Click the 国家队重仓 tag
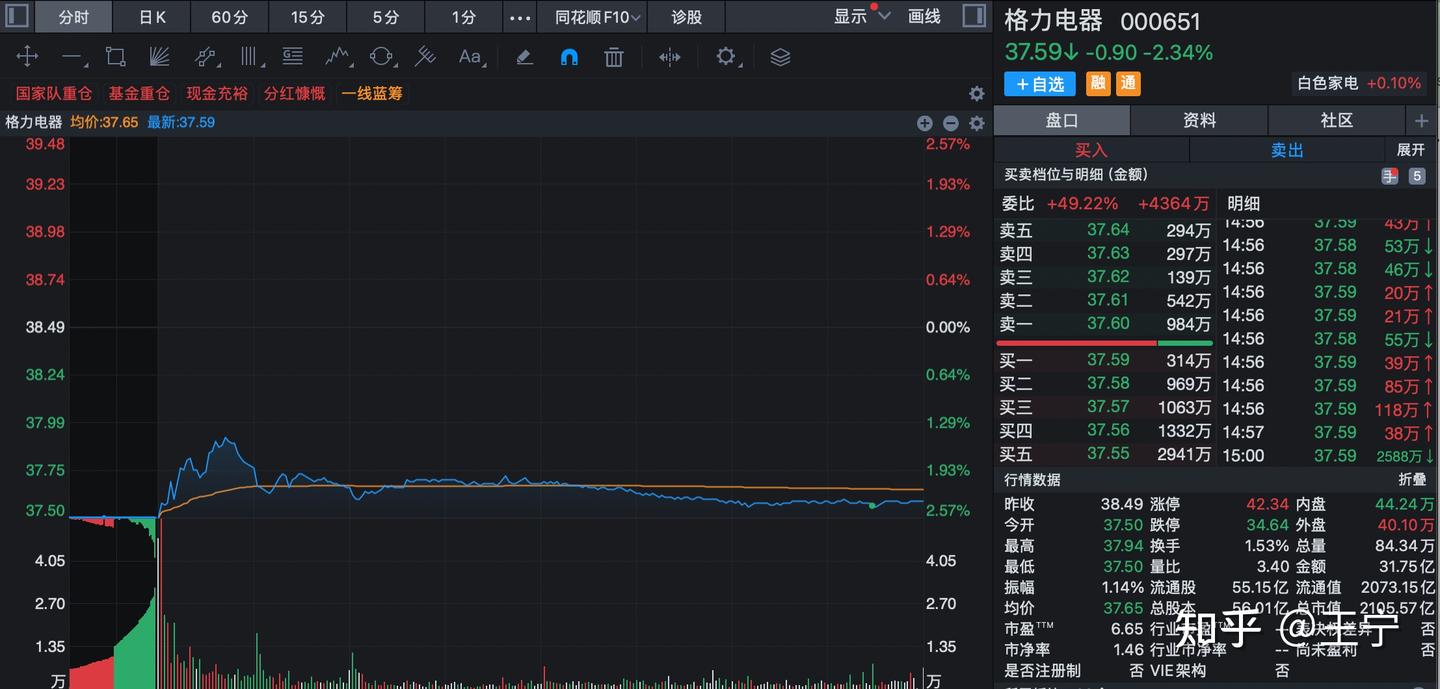The image size is (1440, 689). click(x=54, y=94)
